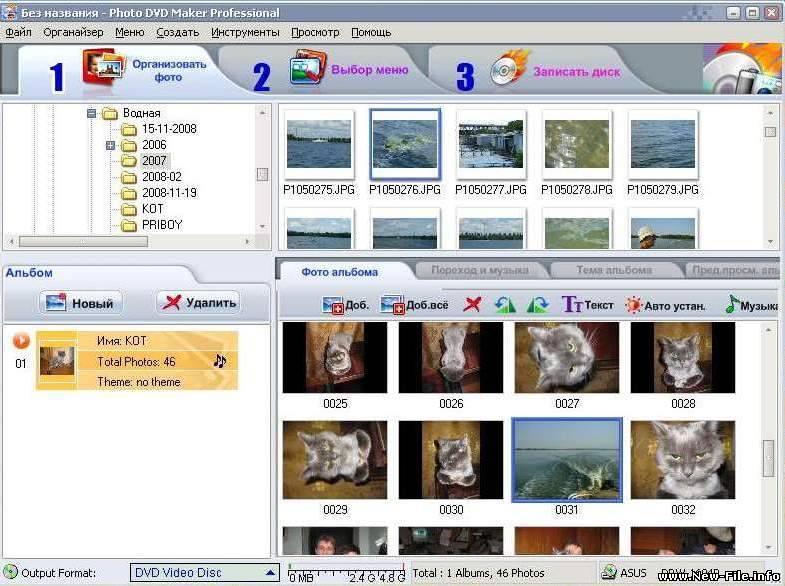Open the Помощь menu
The width and height of the screenshot is (785, 586).
point(371,33)
